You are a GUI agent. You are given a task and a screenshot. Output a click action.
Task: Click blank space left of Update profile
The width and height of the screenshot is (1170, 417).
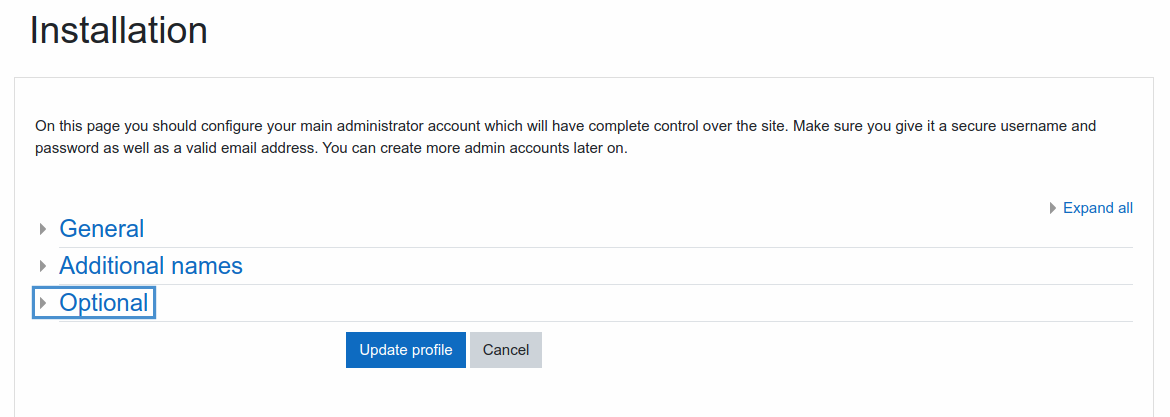point(187,350)
